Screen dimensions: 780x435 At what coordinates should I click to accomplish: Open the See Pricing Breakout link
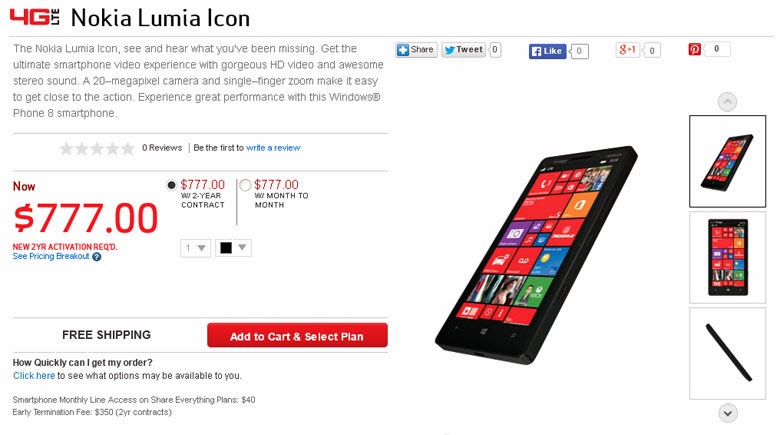(51, 257)
